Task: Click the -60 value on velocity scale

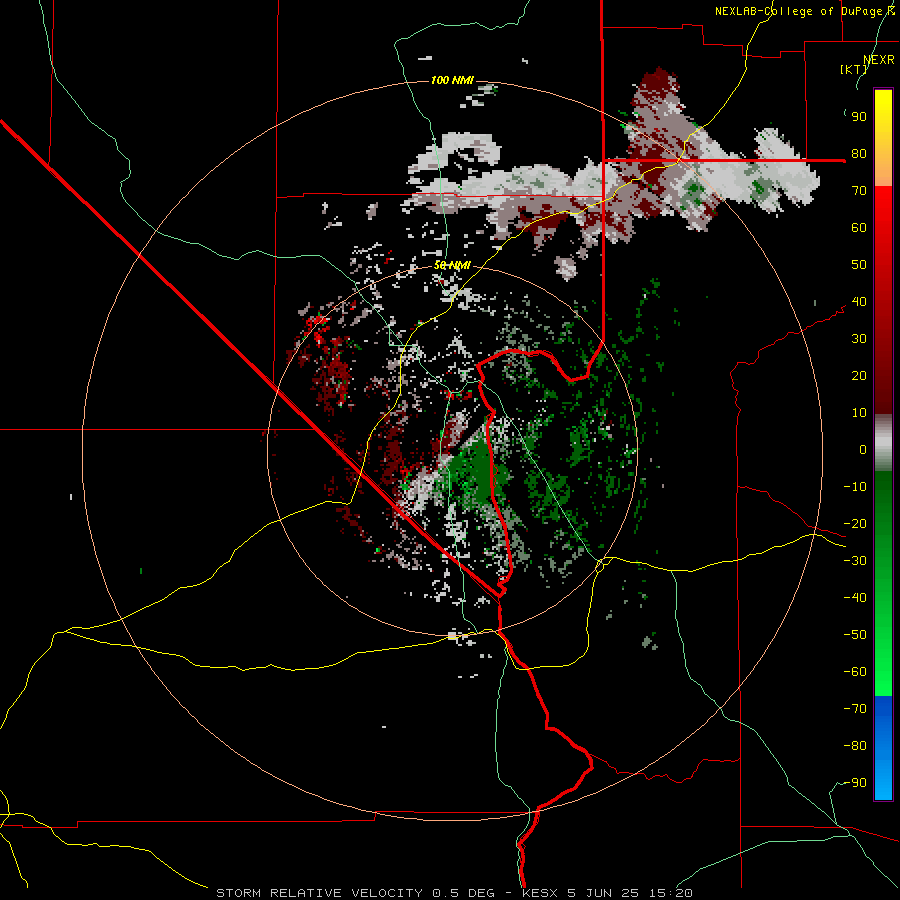Action: click(x=855, y=672)
